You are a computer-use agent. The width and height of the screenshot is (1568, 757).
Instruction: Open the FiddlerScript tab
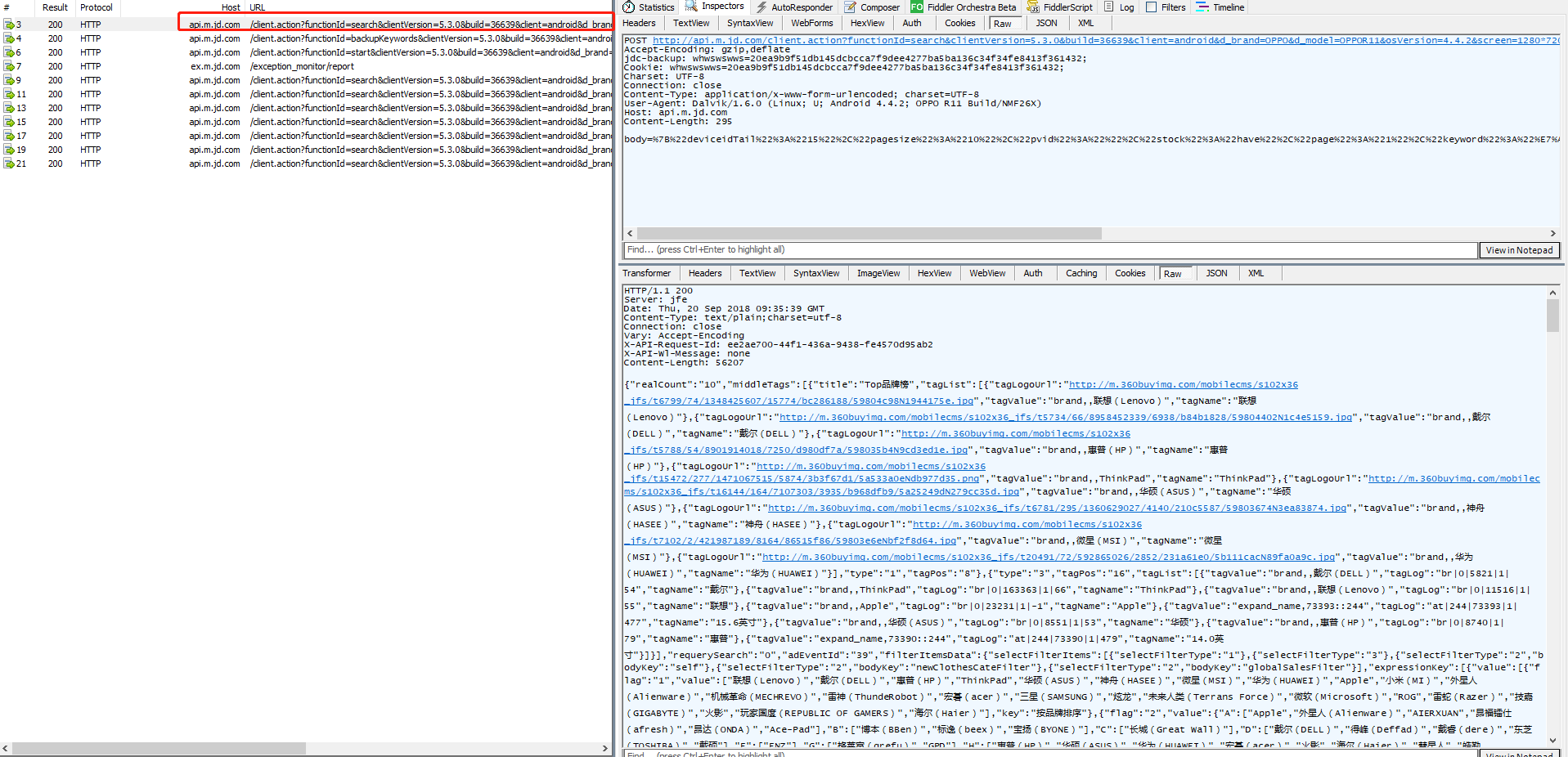click(x=1060, y=7)
